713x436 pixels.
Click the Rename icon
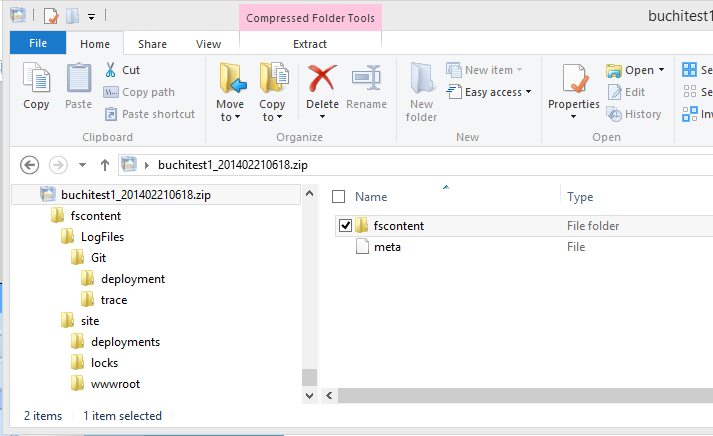(366, 77)
